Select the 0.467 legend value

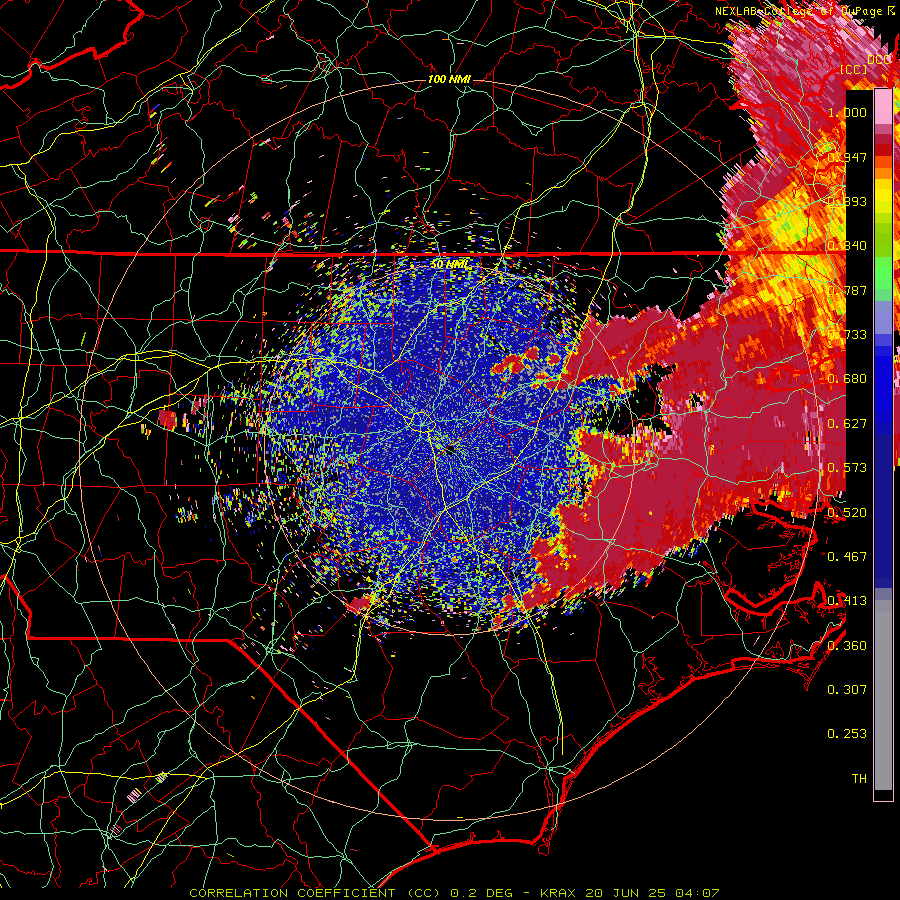847,557
